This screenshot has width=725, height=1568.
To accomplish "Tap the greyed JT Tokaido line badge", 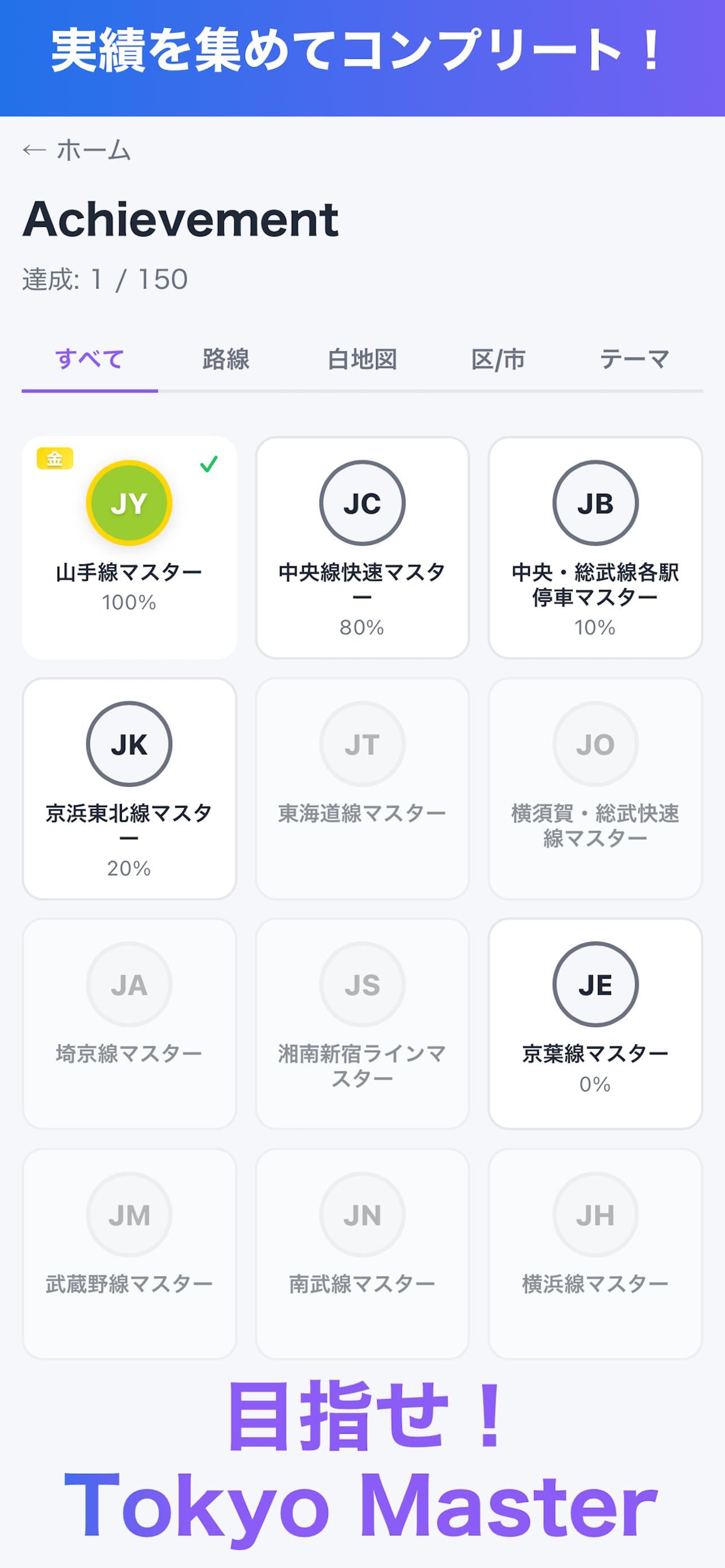I will pyautogui.click(x=362, y=744).
